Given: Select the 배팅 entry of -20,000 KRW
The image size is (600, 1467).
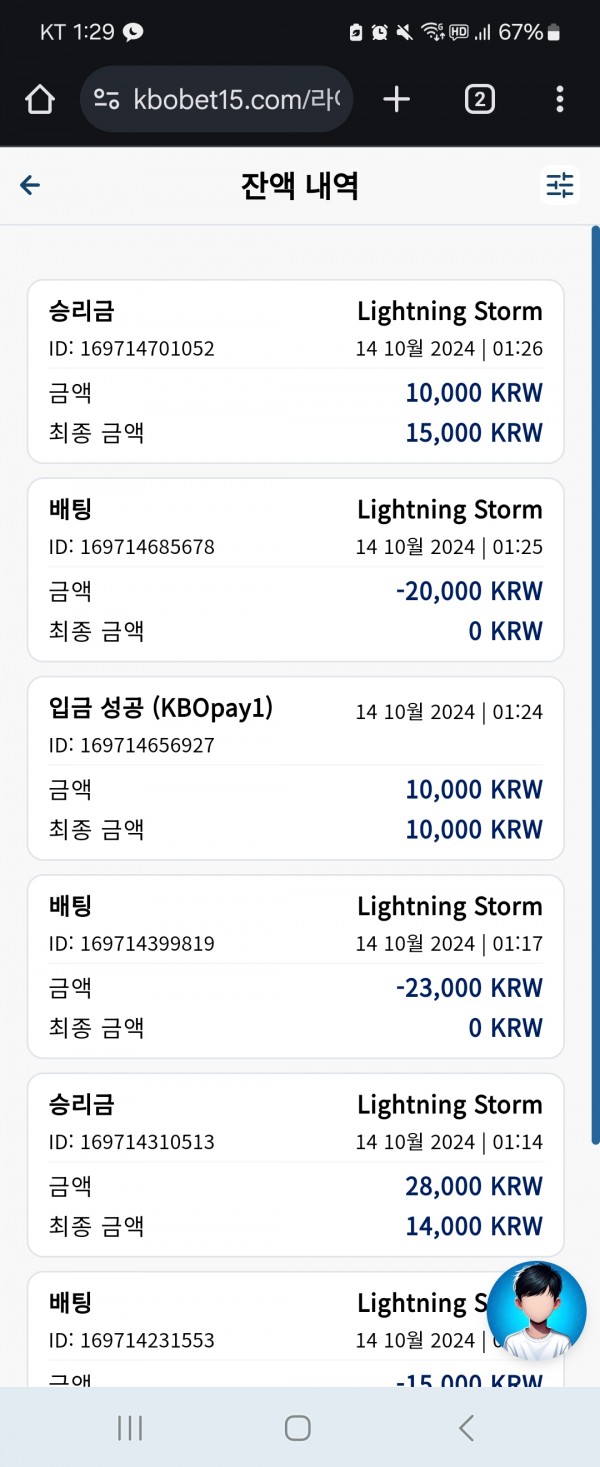Looking at the screenshot, I should 296,570.
